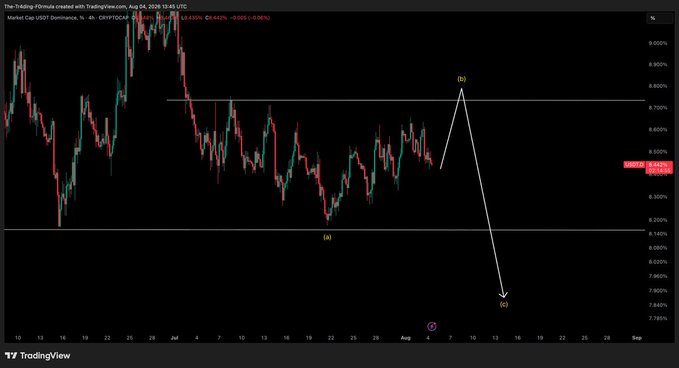The width and height of the screenshot is (679, 368).
Task: Click the 7.840% price axis label
Action: (x=657, y=305)
